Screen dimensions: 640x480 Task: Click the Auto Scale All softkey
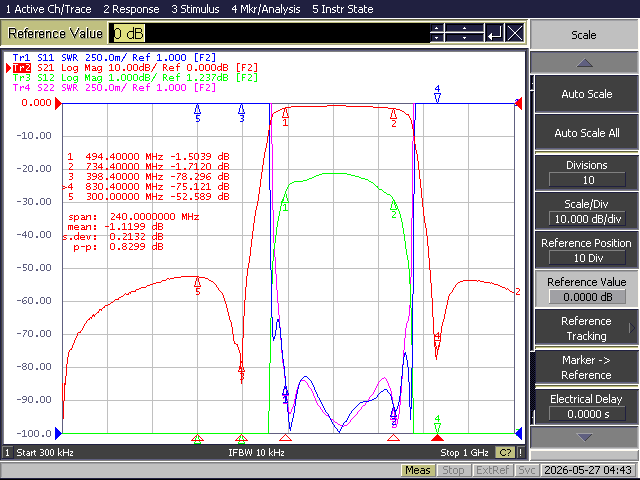587,133
